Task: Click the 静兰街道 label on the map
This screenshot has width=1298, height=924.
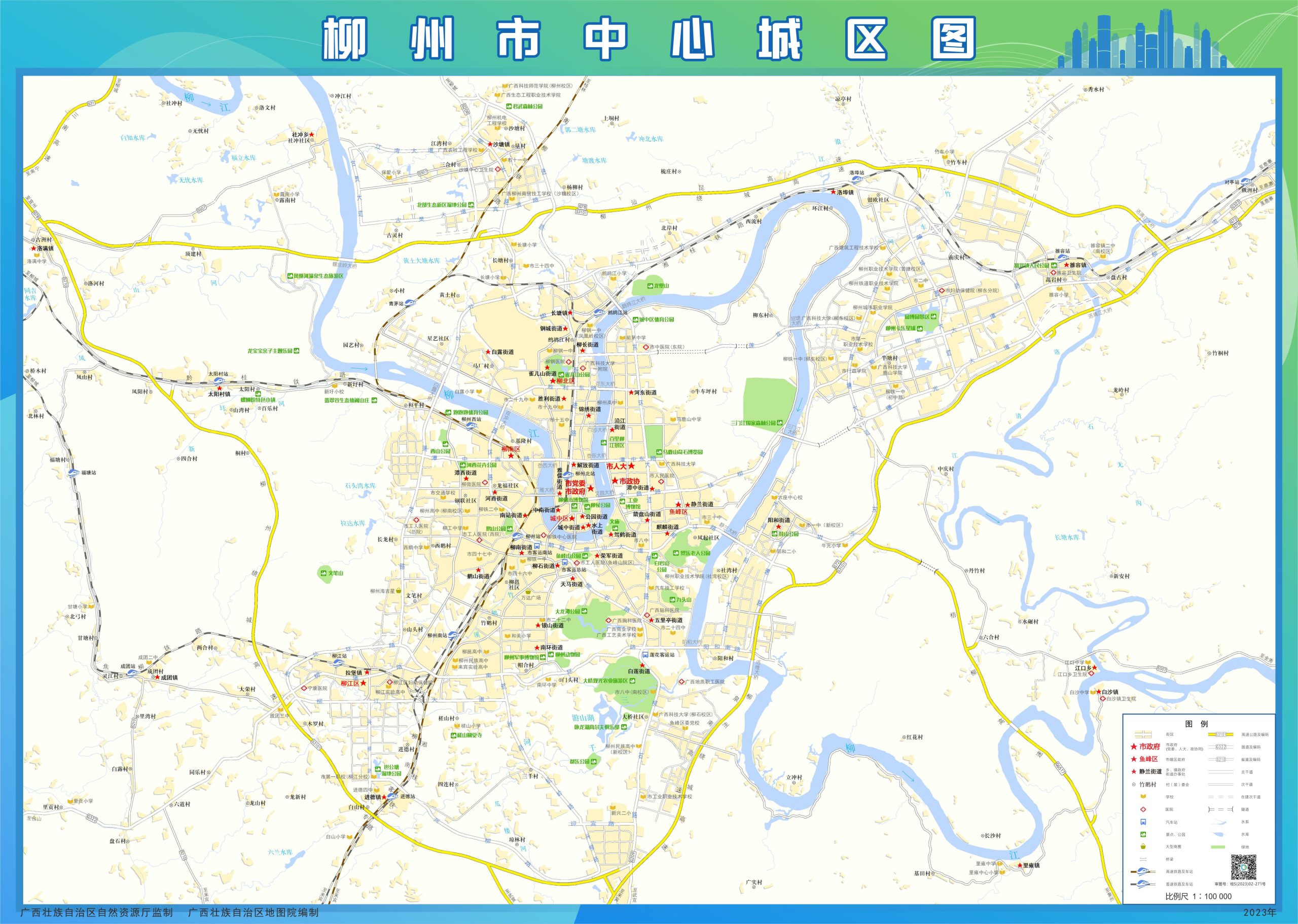Action: point(702,505)
